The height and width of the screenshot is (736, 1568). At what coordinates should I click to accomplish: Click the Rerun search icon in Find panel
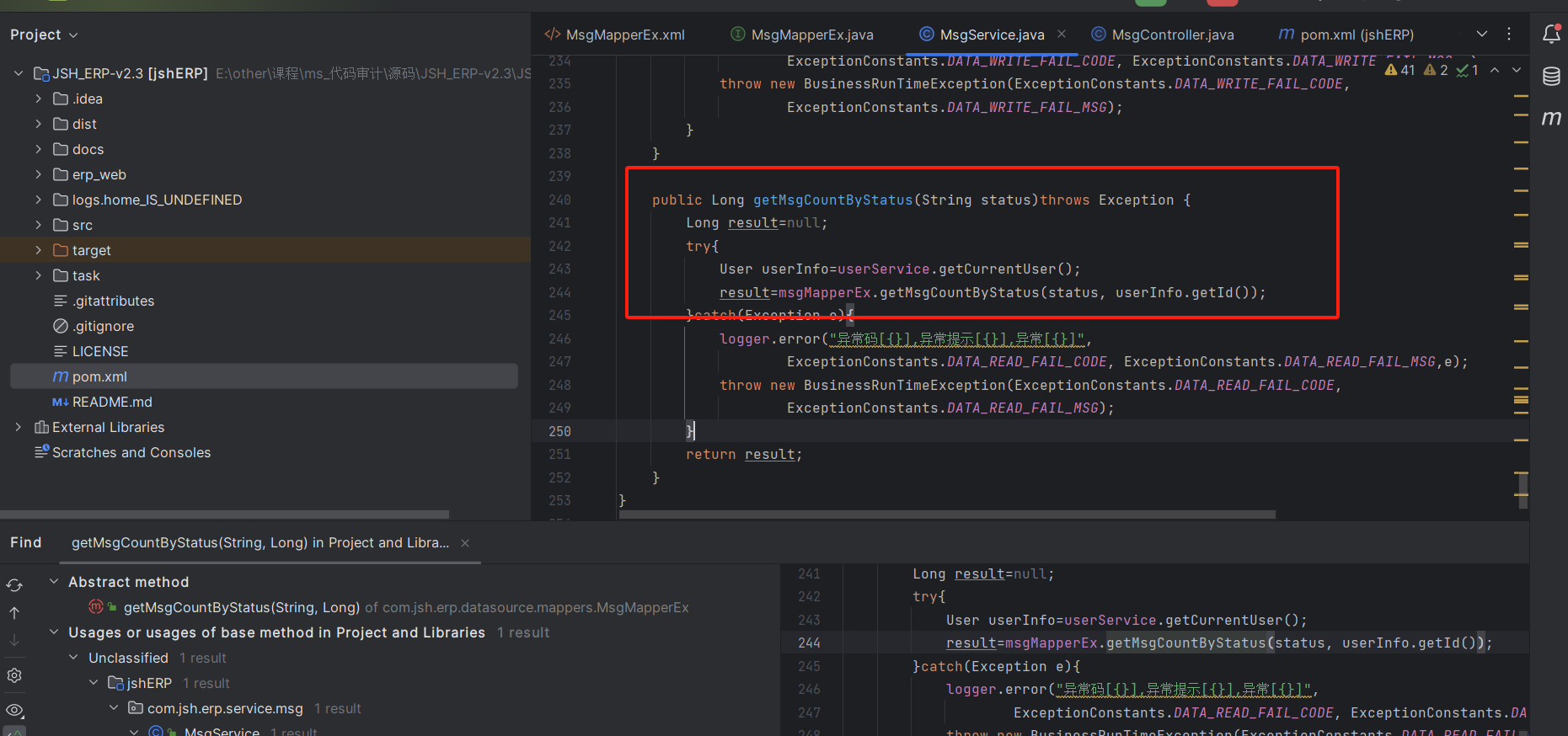coord(14,585)
